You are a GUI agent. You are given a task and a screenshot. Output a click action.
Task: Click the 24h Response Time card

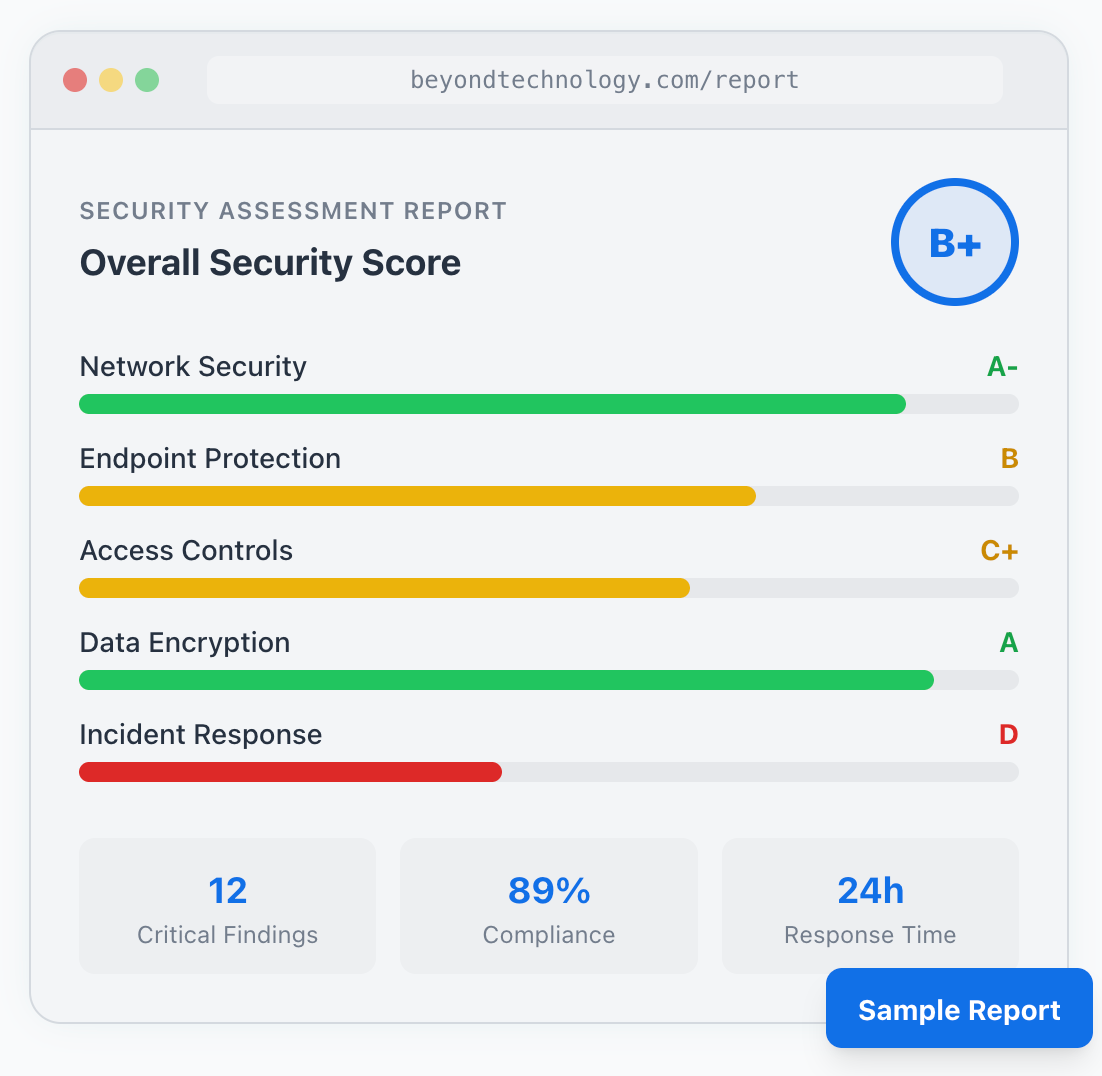[870, 906]
